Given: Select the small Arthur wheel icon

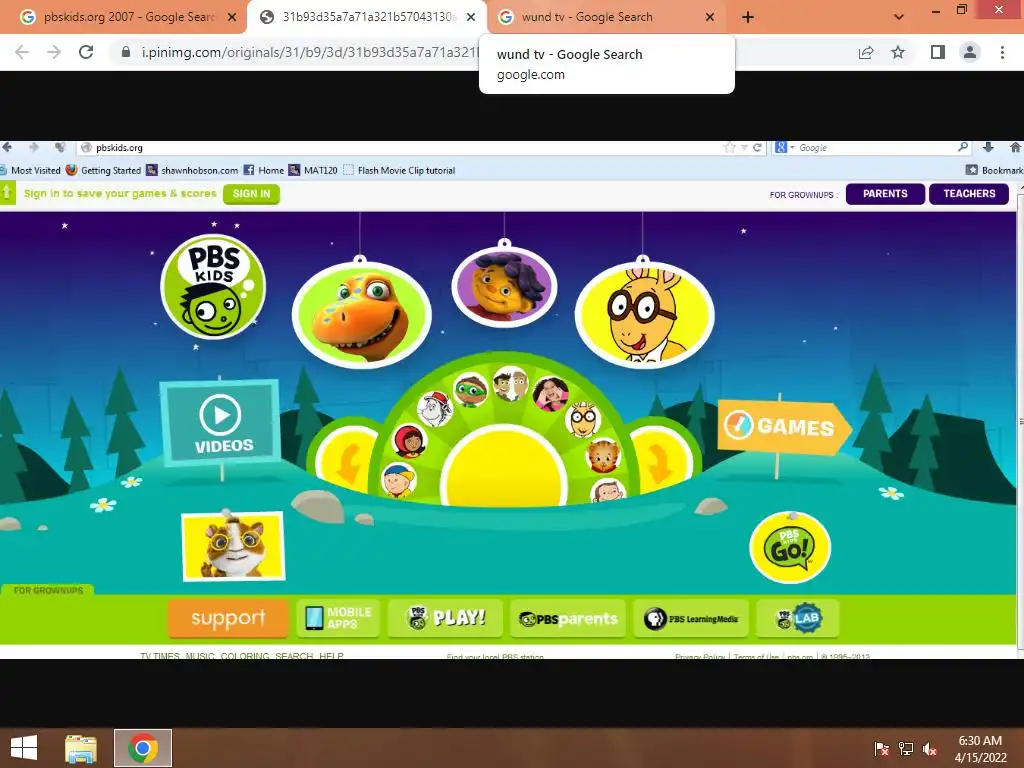Looking at the screenshot, I should coord(583,419).
